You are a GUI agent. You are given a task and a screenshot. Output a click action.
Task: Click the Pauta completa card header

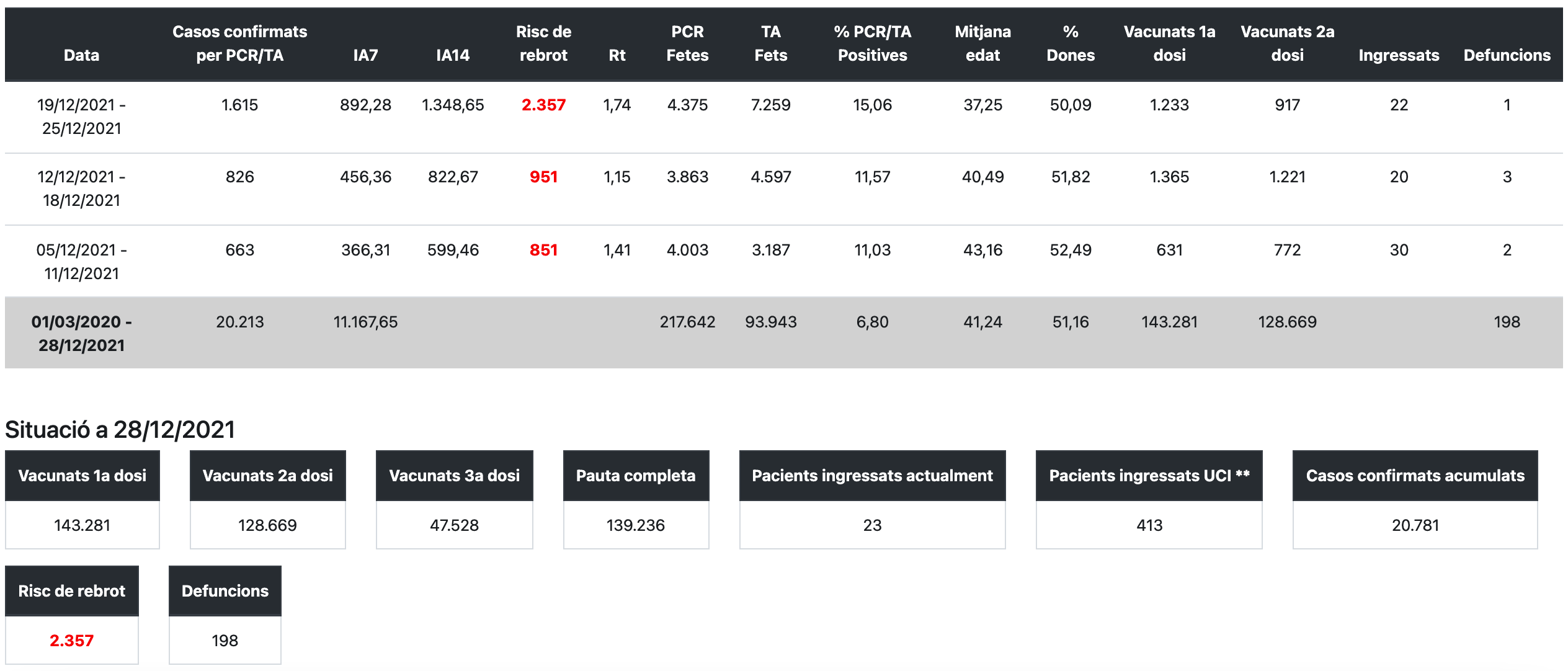[x=635, y=476]
